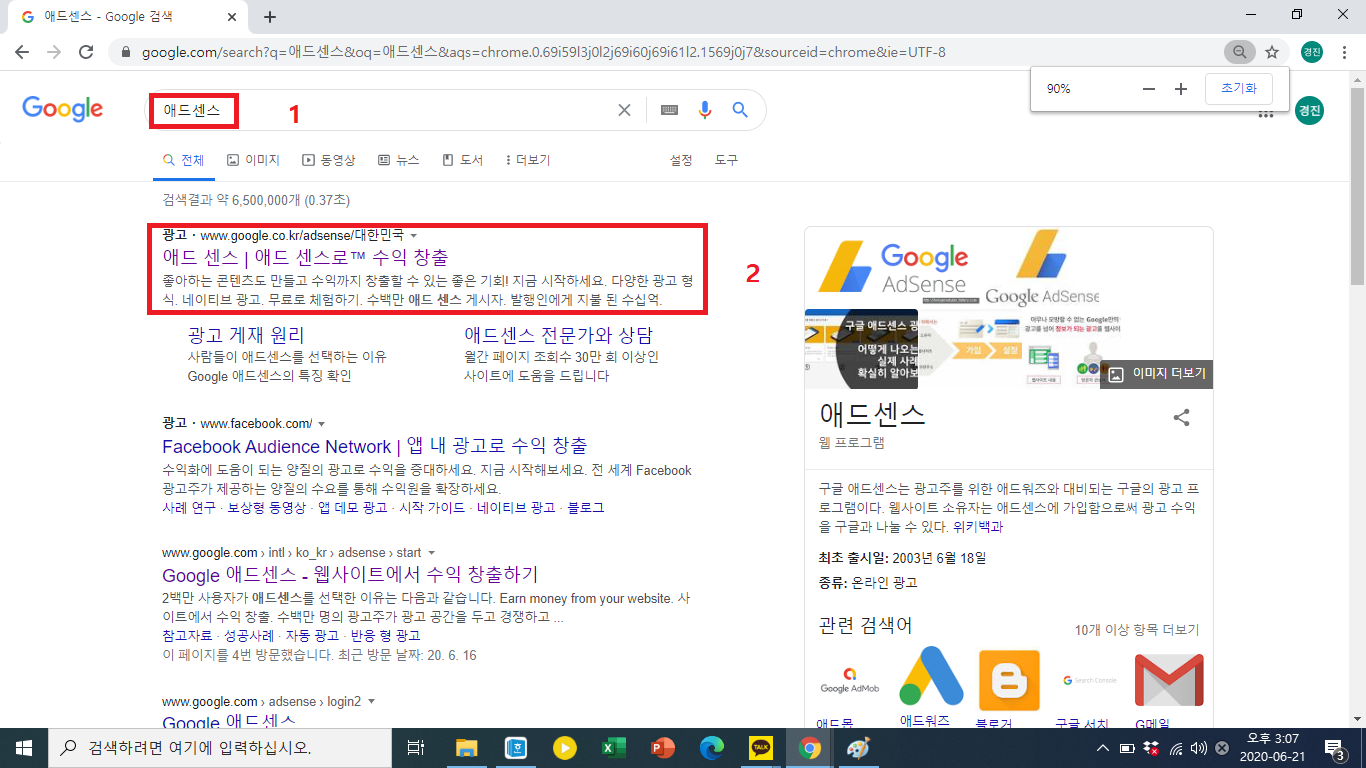Viewport: 1366px width, 768px height.
Task: Open the 자동 광고 sublink
Action: (x=312, y=636)
